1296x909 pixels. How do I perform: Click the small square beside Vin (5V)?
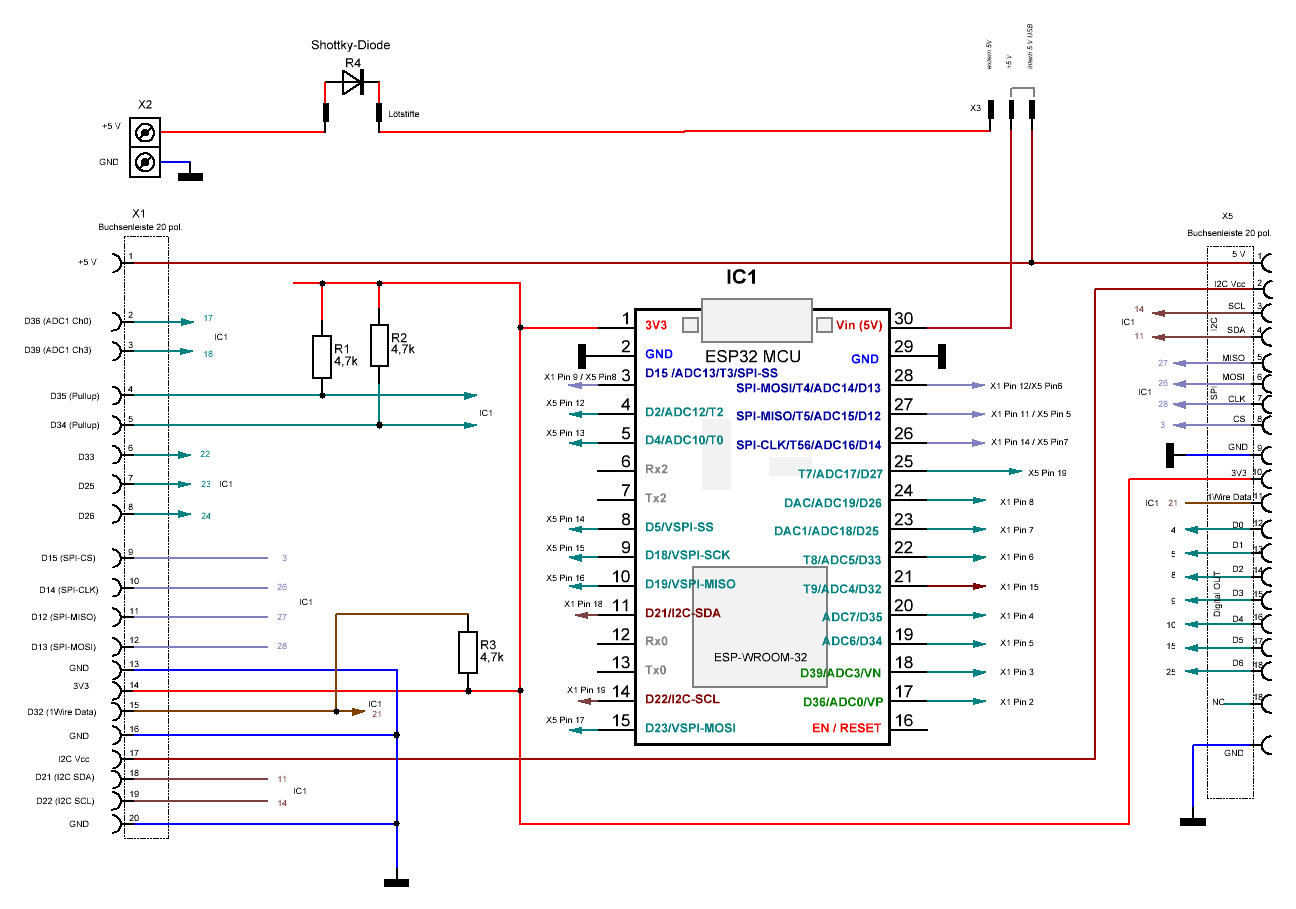pos(824,325)
